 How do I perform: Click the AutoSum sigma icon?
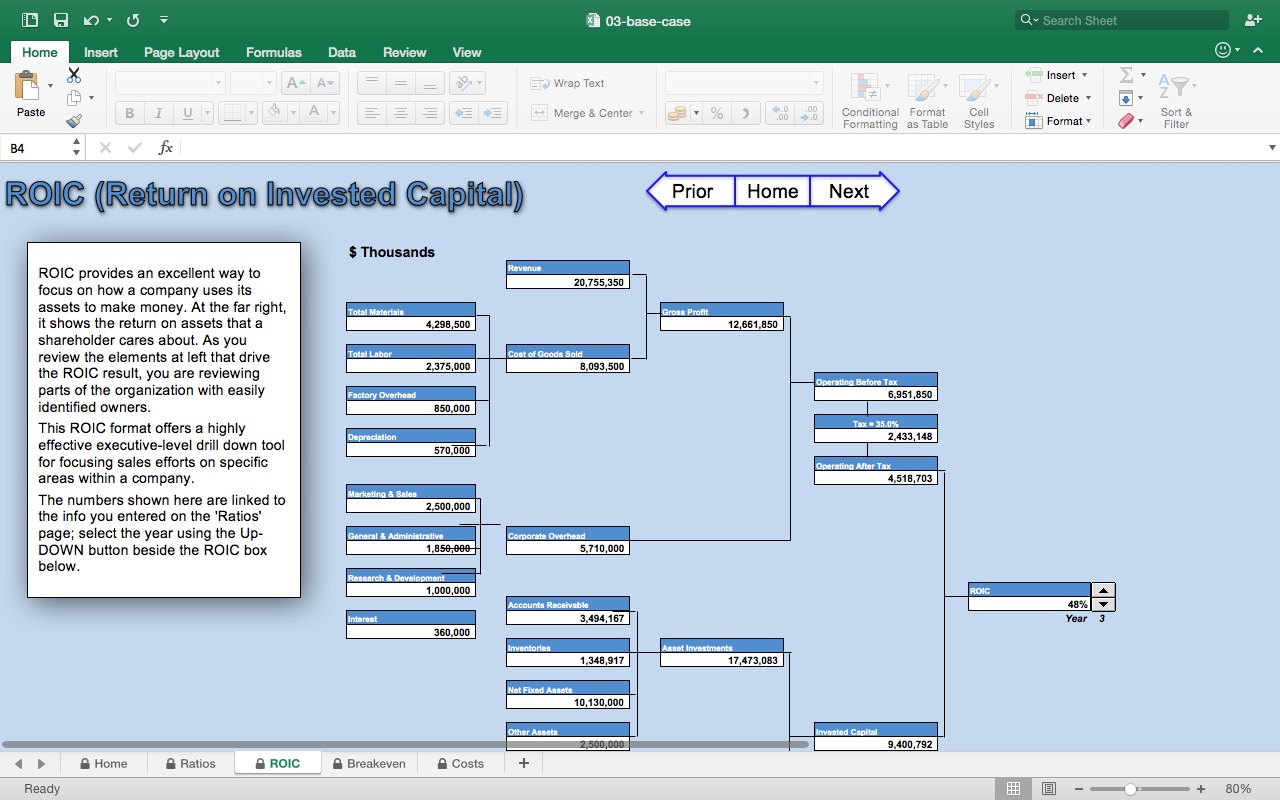pyautogui.click(x=1126, y=75)
